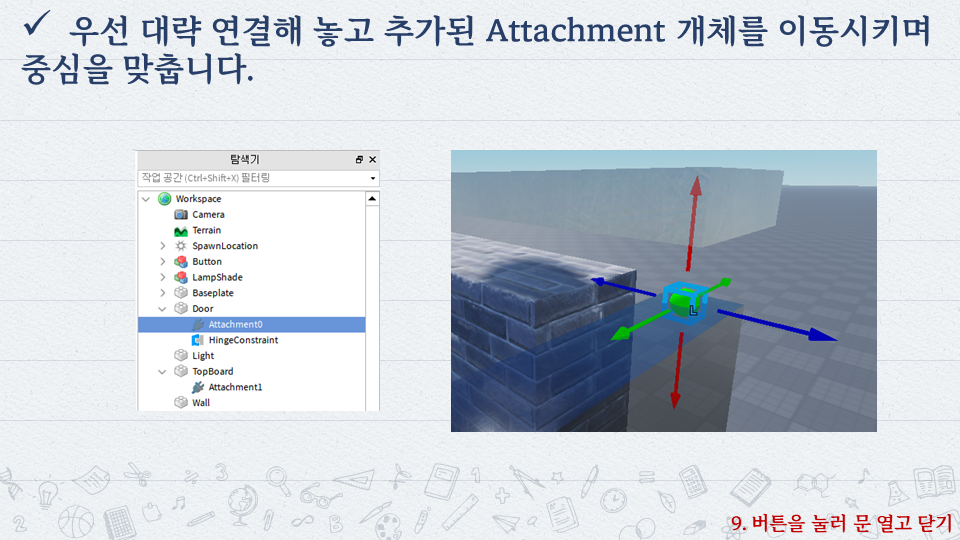Select the Wall row
This screenshot has width=960, height=540.
point(252,402)
